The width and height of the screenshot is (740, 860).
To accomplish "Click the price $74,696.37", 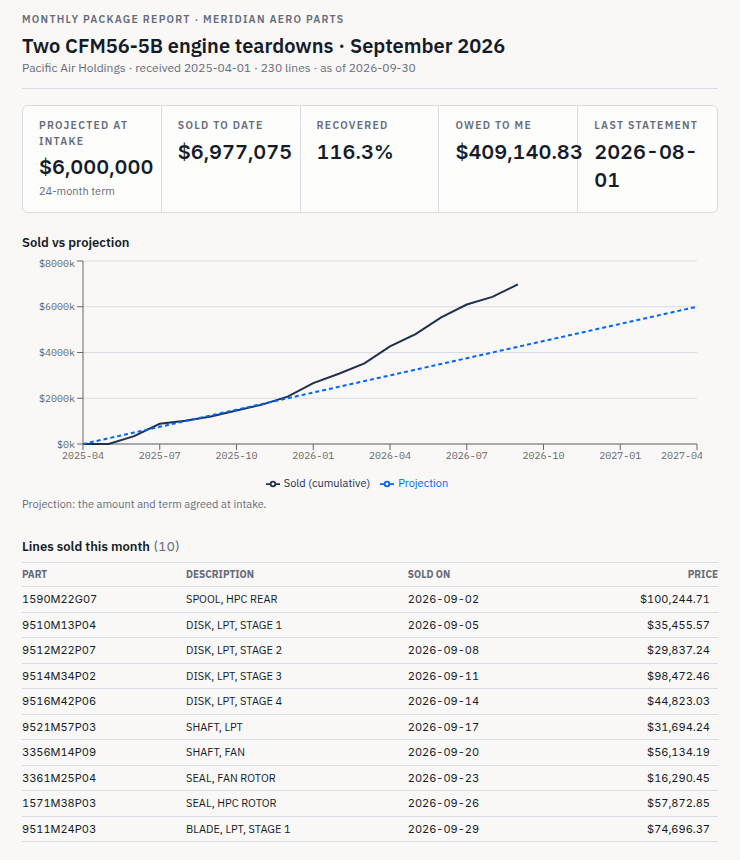I will [678, 829].
